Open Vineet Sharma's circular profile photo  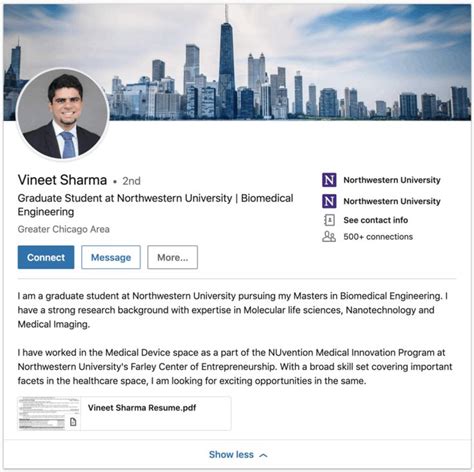(x=63, y=114)
